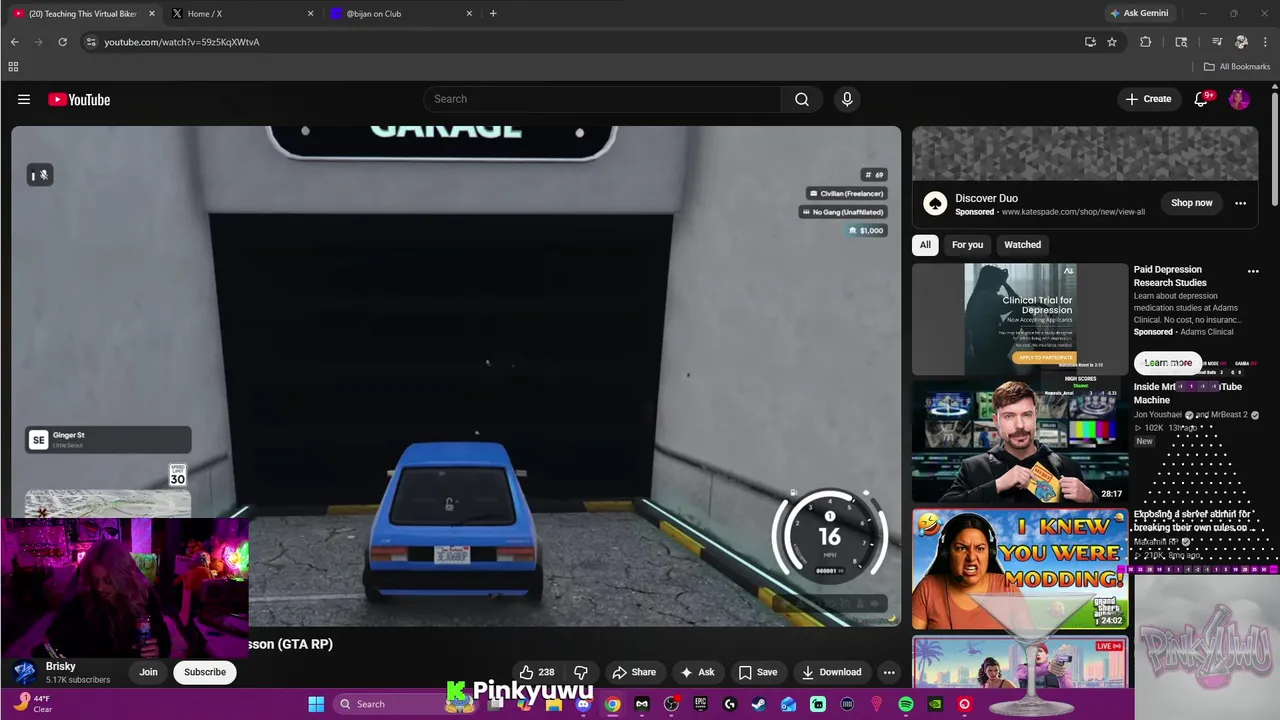Open NVIDIA app from the taskbar

(935, 704)
